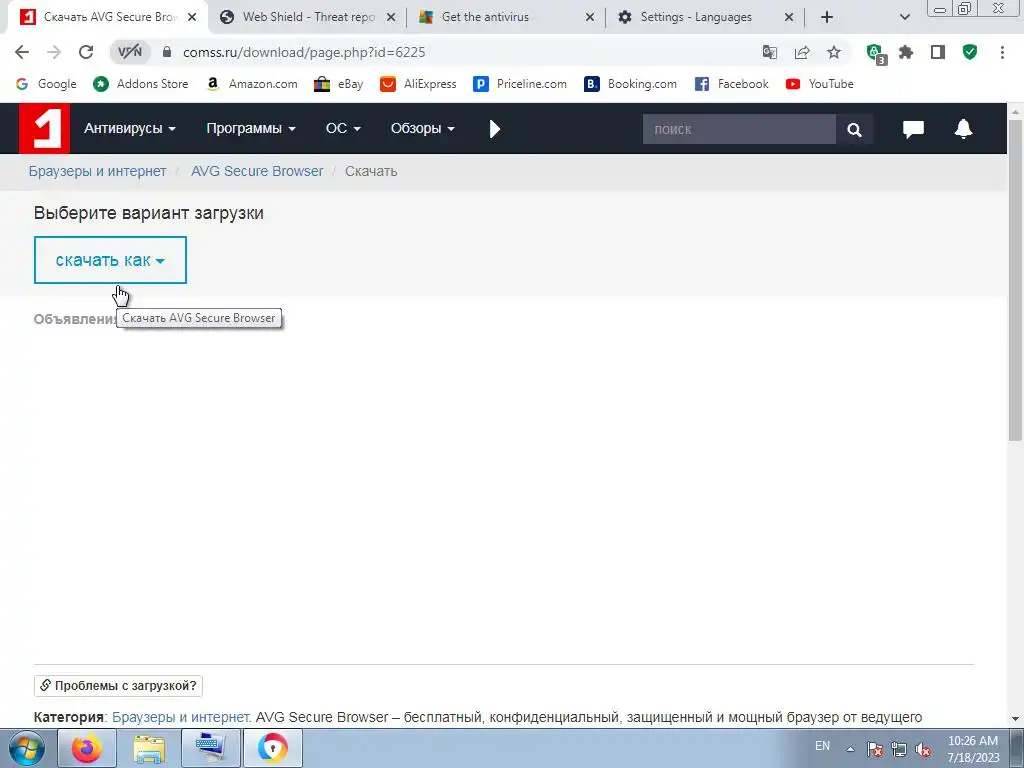Image resolution: width=1024 pixels, height=768 pixels.
Task: Close the Settings - Languages tab
Action: (x=788, y=17)
